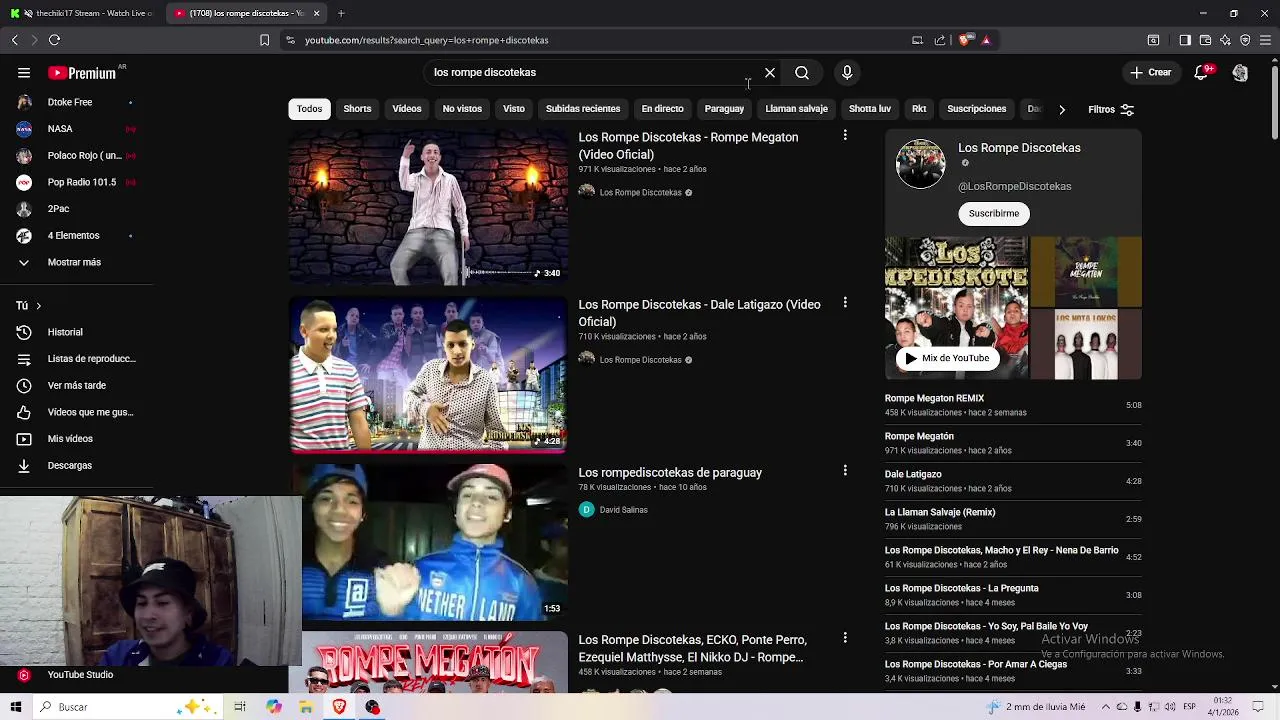This screenshot has width=1280, height=720.
Task: Open the account avatar menu
Action: (1240, 73)
